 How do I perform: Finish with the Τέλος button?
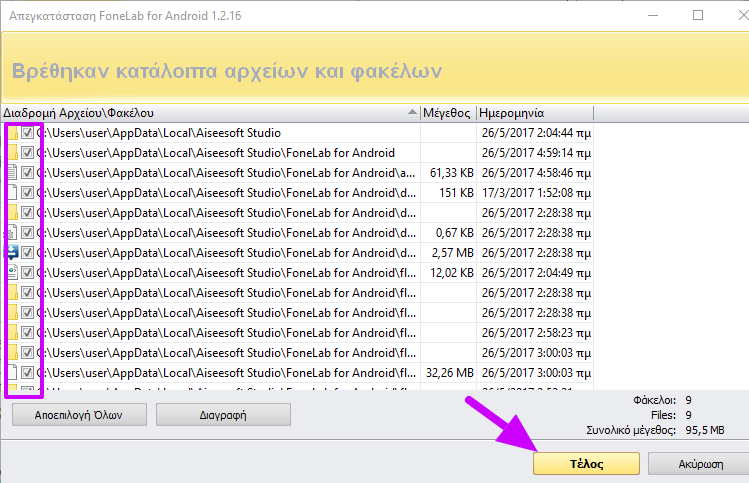pos(587,463)
